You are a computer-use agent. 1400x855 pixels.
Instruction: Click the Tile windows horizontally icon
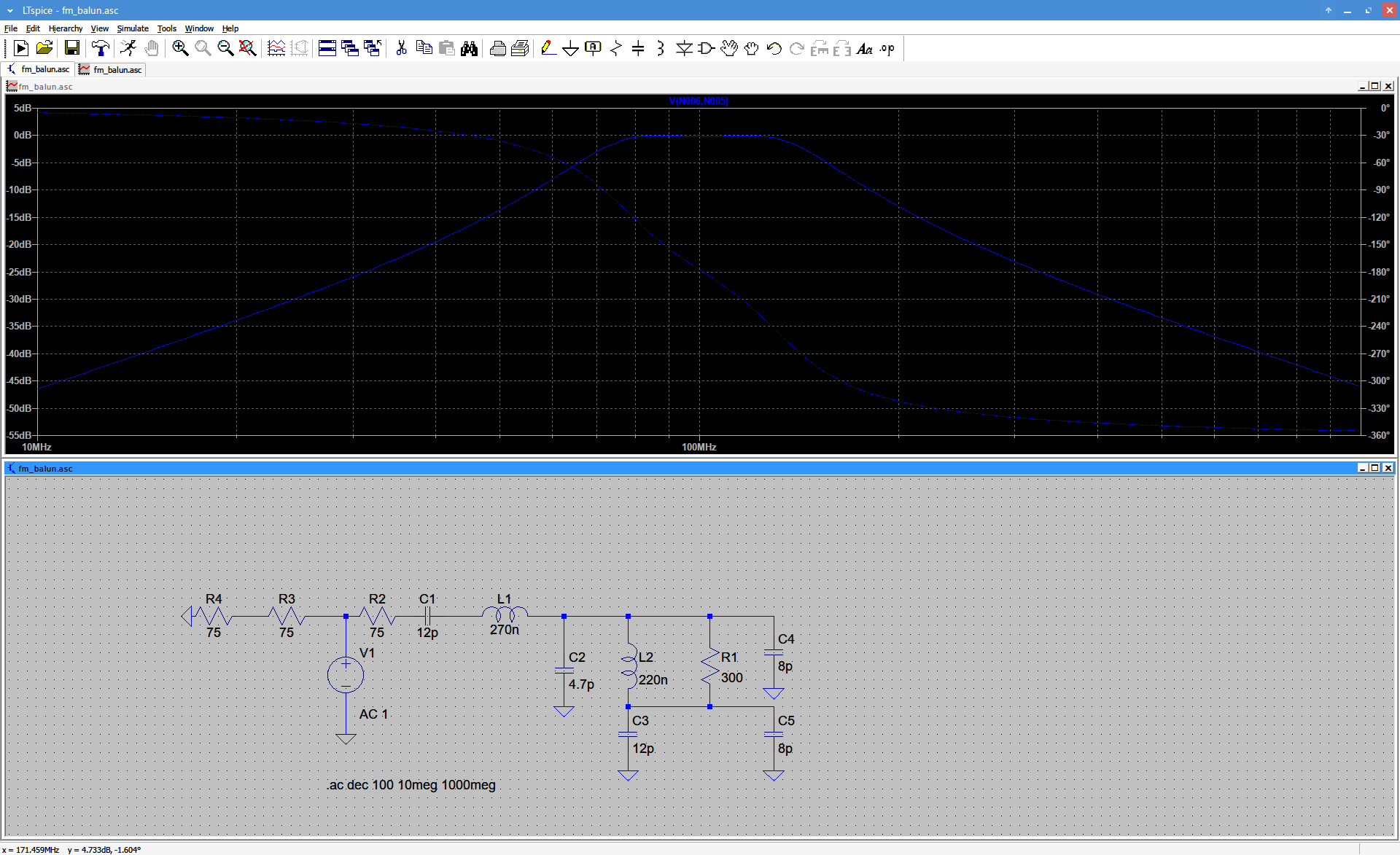point(327,48)
